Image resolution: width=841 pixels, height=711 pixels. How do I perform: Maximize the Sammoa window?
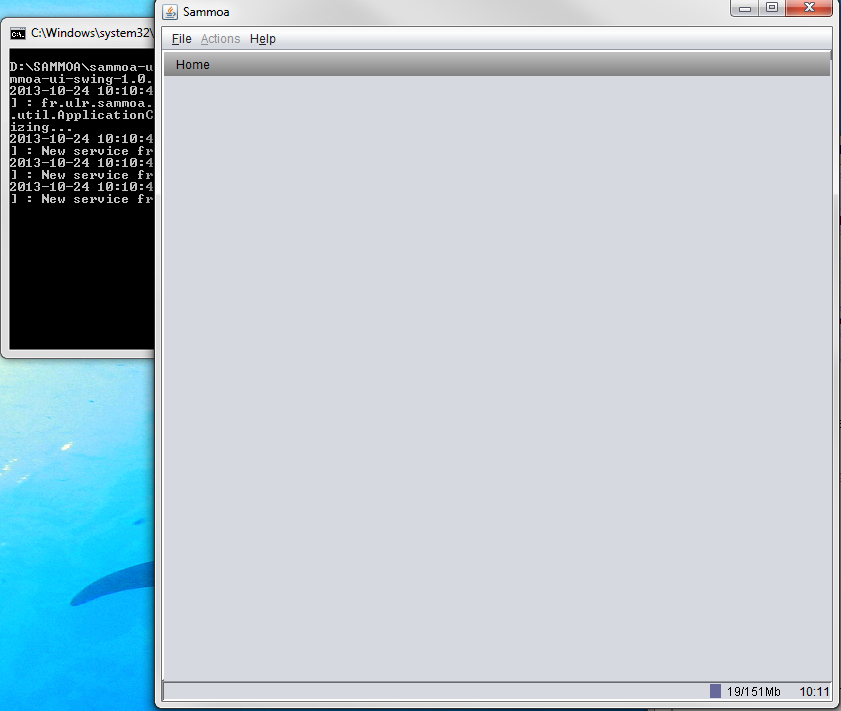click(772, 8)
